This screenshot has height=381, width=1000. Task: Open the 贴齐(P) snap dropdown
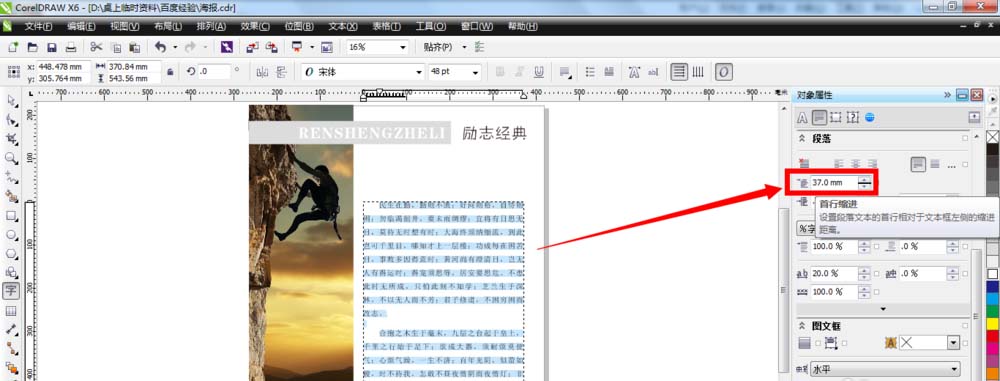coord(464,48)
